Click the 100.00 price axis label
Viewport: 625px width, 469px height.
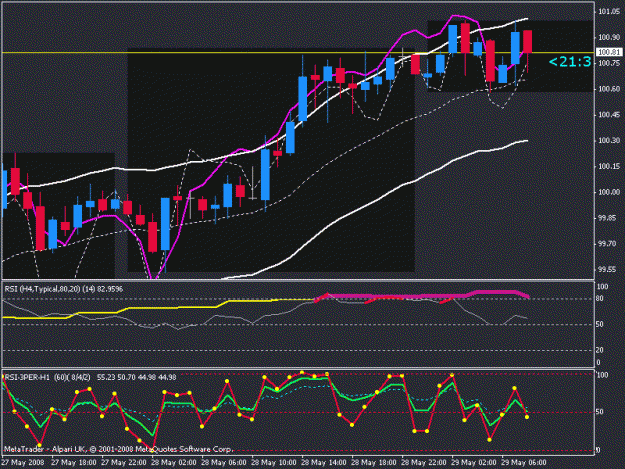click(609, 192)
